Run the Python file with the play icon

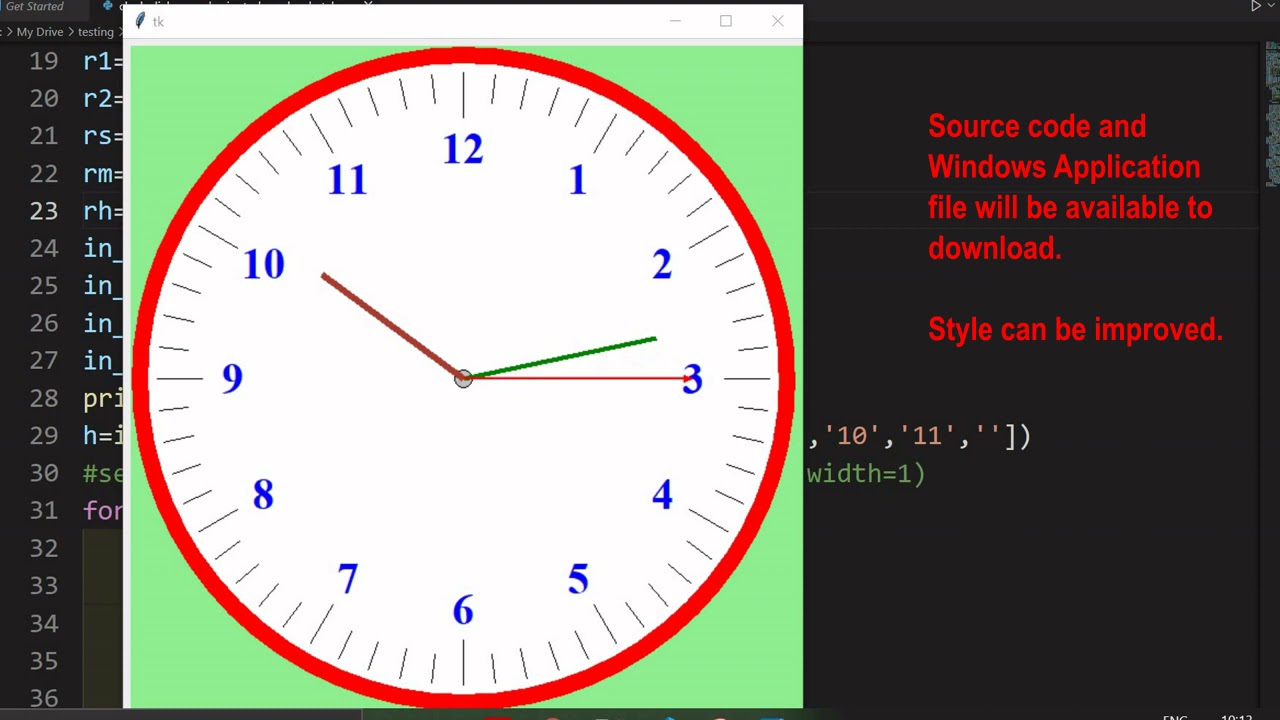[x=1256, y=6]
